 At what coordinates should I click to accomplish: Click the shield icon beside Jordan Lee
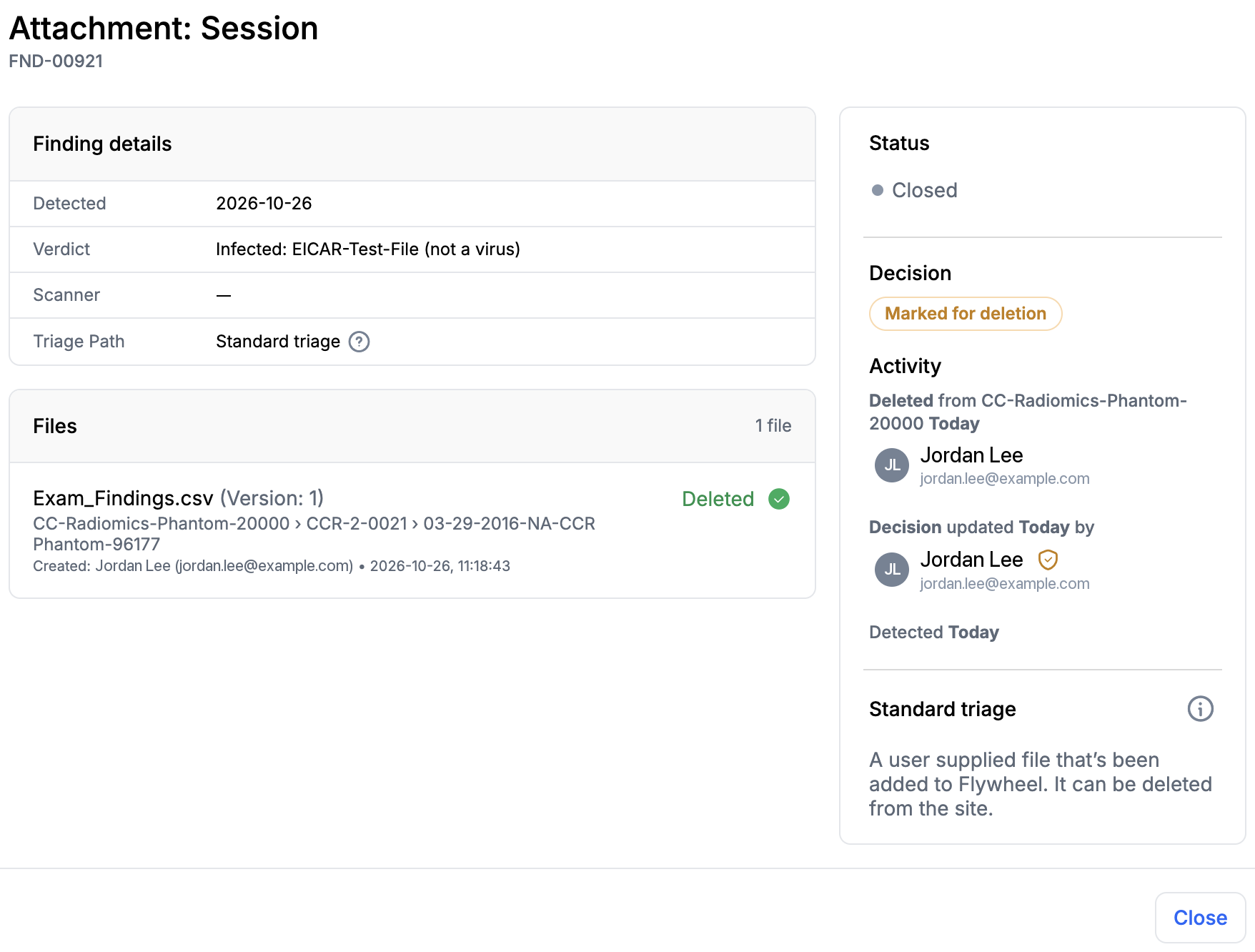(1048, 560)
